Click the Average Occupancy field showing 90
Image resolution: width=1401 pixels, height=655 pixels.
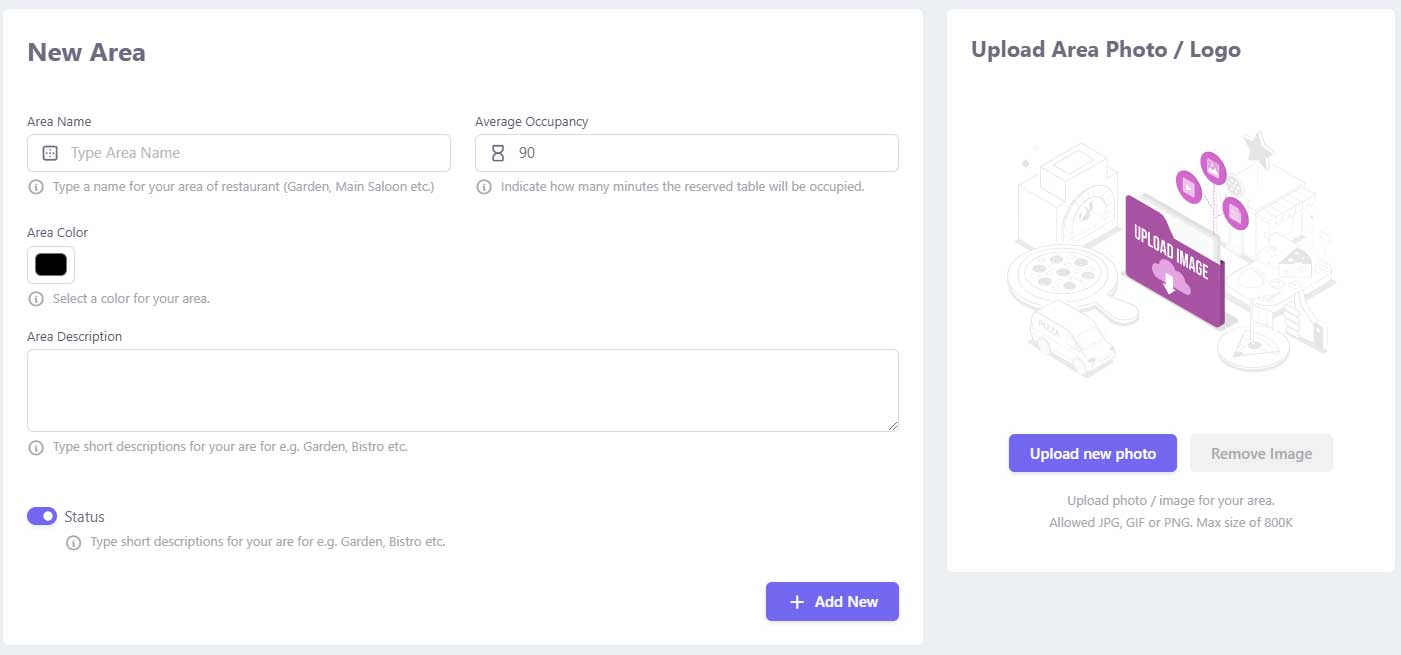(687, 153)
